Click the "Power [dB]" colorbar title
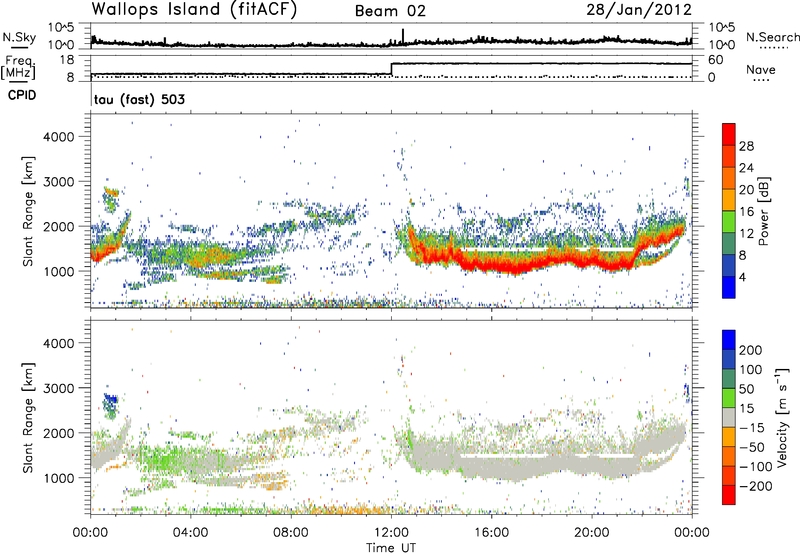Screen dimensions: 800x554 [x=763, y=211]
